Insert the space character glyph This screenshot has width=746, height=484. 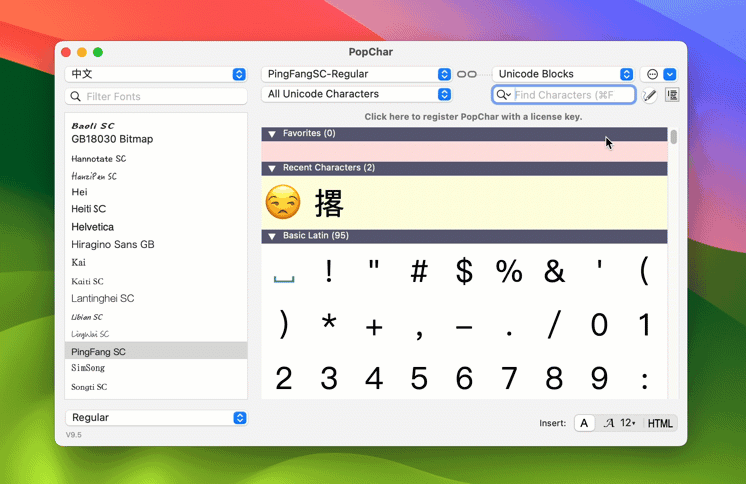click(x=284, y=279)
